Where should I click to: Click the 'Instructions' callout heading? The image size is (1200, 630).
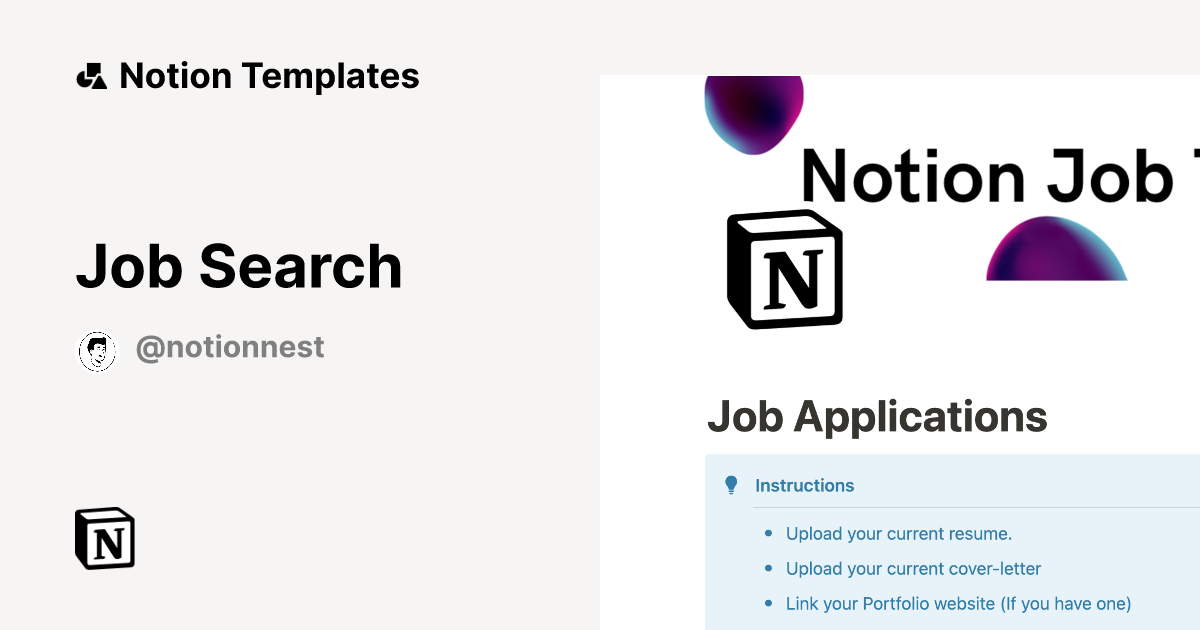(804, 486)
